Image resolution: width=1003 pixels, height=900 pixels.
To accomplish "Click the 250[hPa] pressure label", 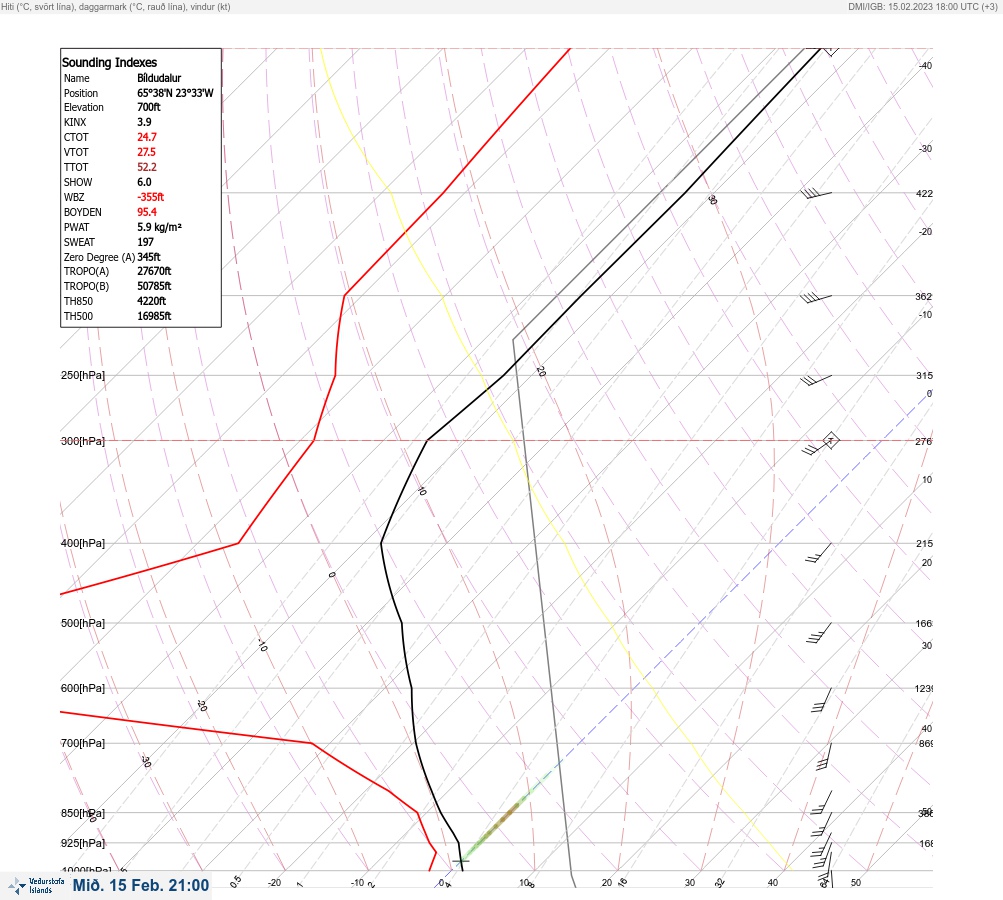I will coord(83,375).
